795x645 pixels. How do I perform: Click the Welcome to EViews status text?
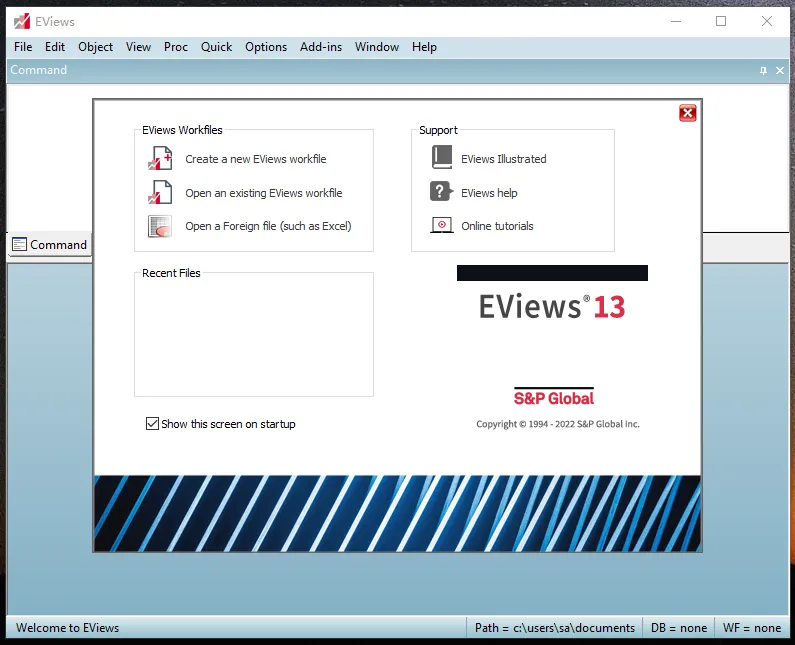coord(67,628)
